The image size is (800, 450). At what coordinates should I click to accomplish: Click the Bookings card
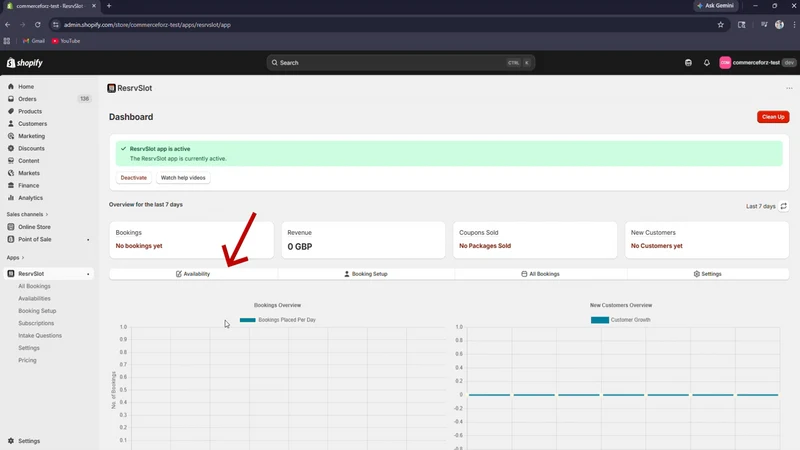click(x=191, y=239)
